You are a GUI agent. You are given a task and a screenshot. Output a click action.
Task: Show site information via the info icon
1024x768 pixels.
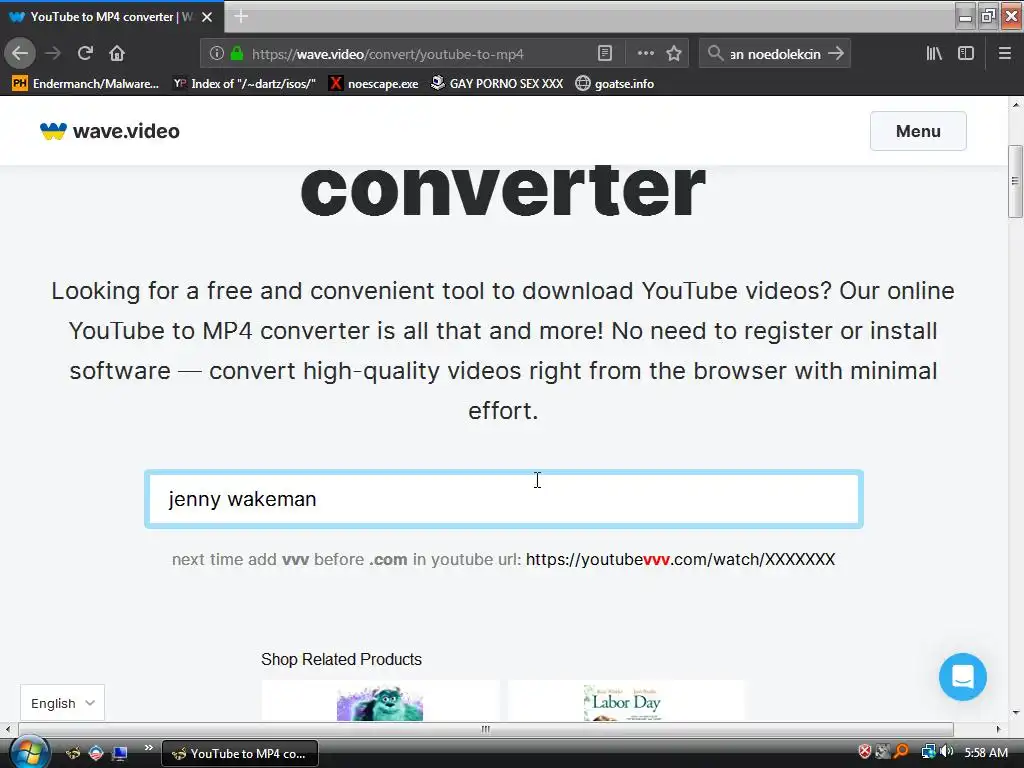[x=217, y=54]
